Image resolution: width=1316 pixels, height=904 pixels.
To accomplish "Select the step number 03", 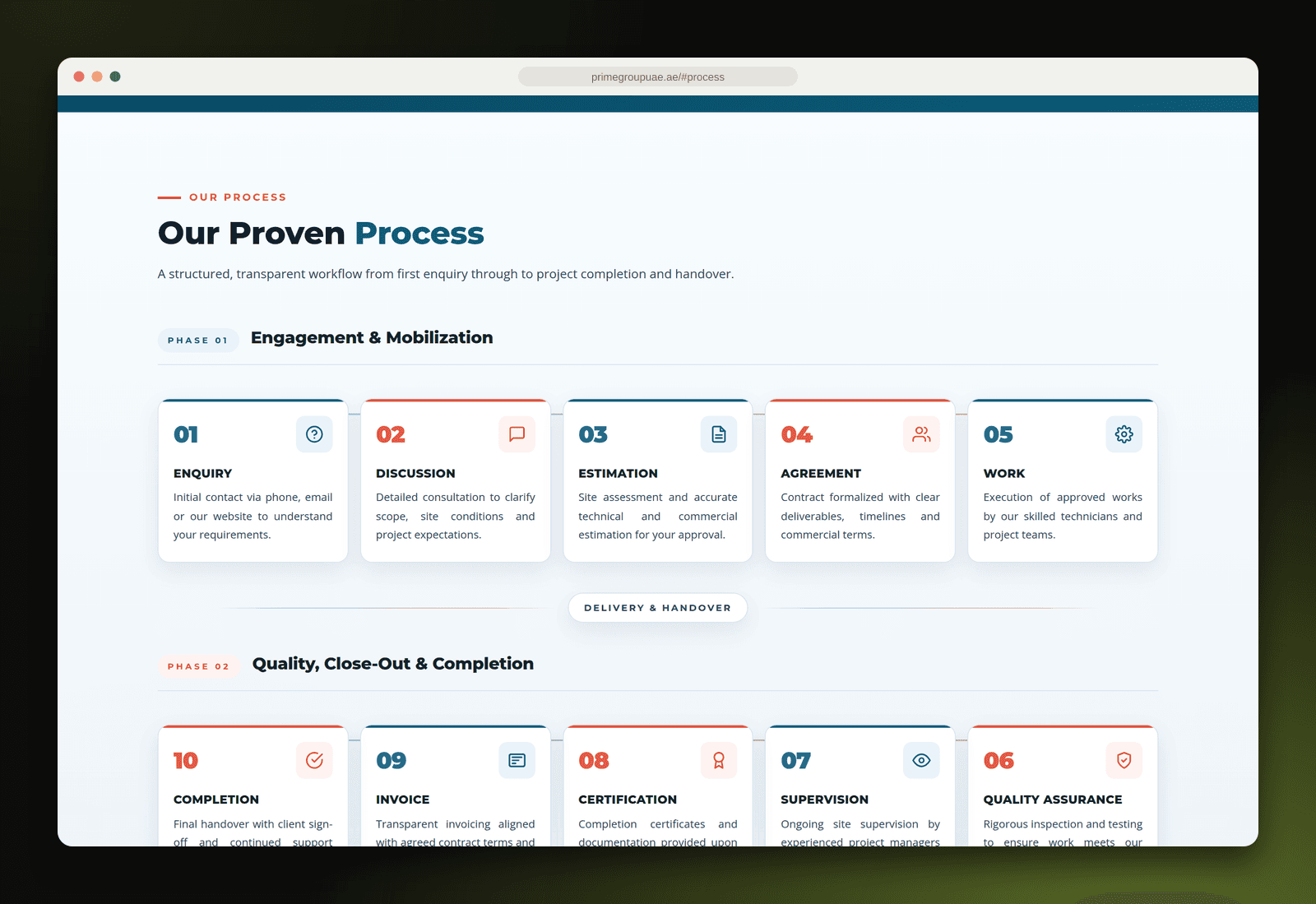I will coord(593,434).
